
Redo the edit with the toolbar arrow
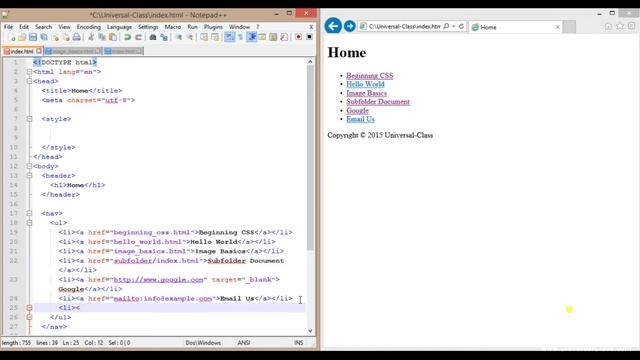(x=138, y=37)
